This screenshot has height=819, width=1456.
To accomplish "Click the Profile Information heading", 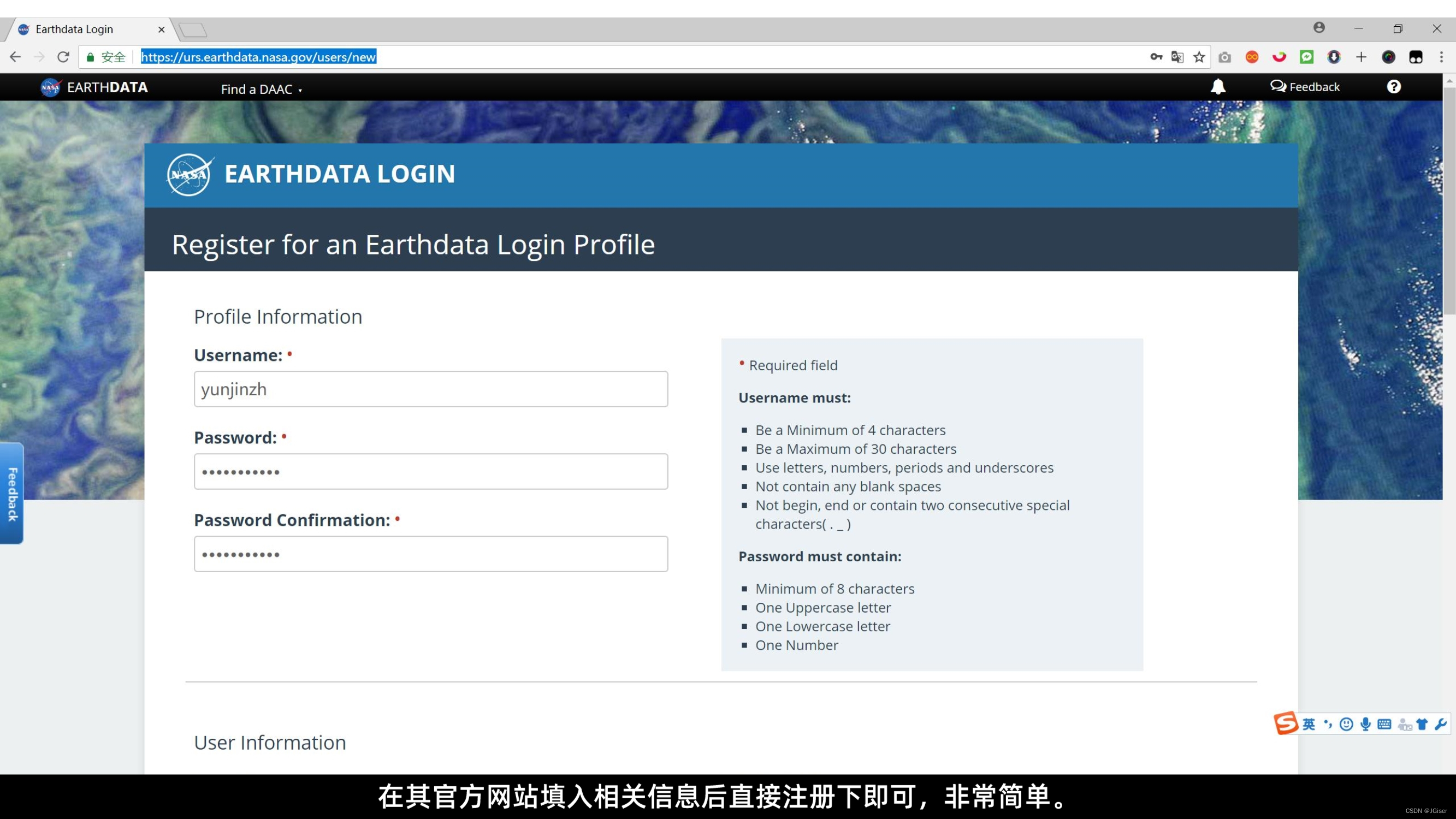I will [x=278, y=317].
